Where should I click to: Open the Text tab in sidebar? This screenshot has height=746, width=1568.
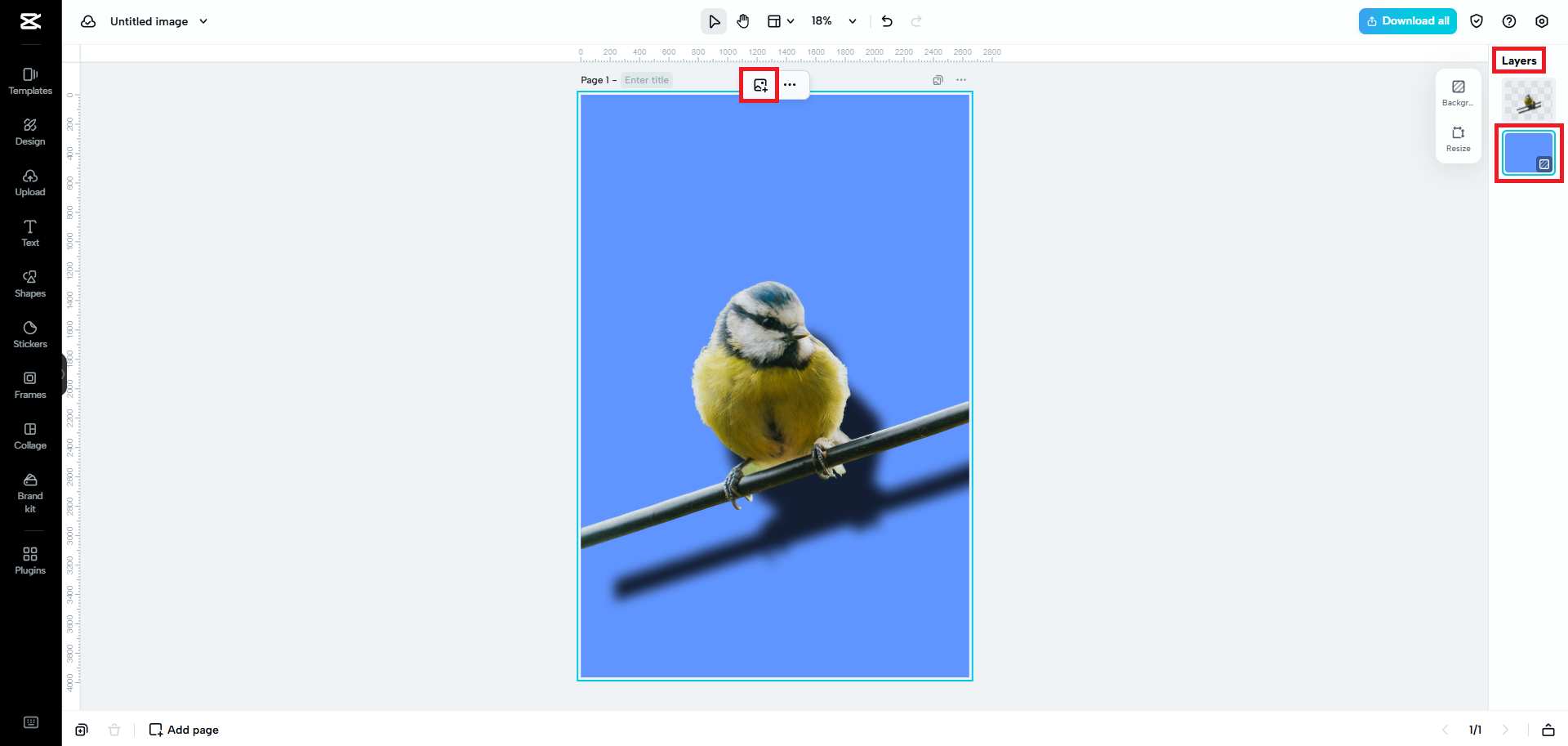click(30, 234)
